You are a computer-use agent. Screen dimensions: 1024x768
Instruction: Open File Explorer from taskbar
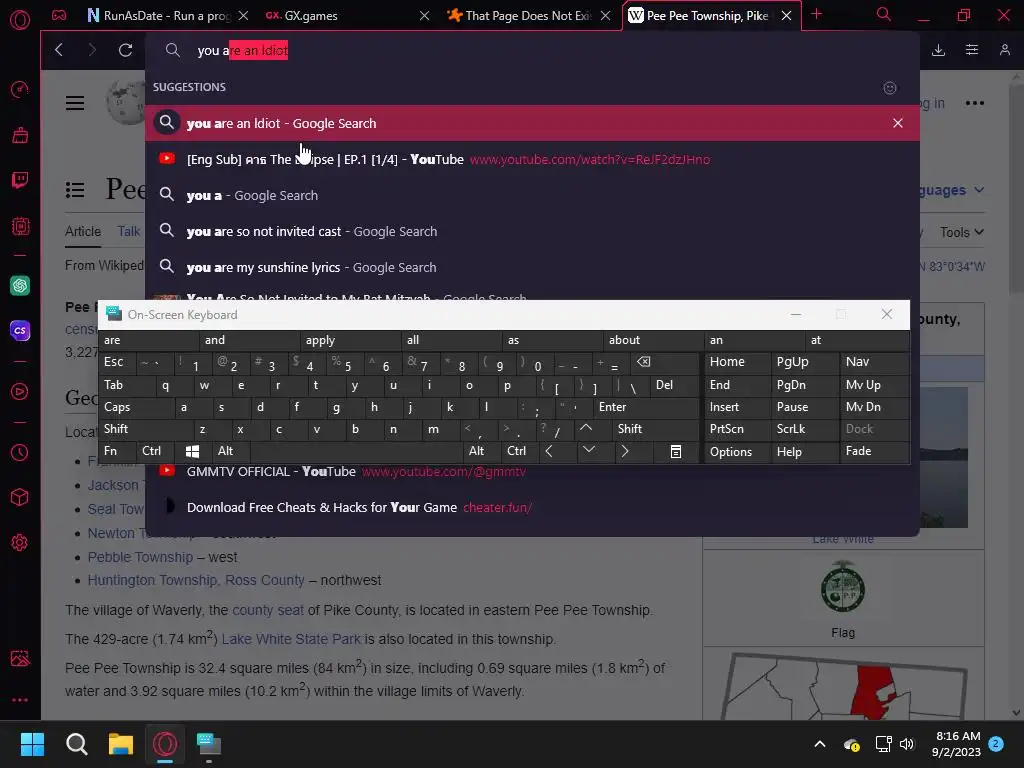tap(121, 744)
